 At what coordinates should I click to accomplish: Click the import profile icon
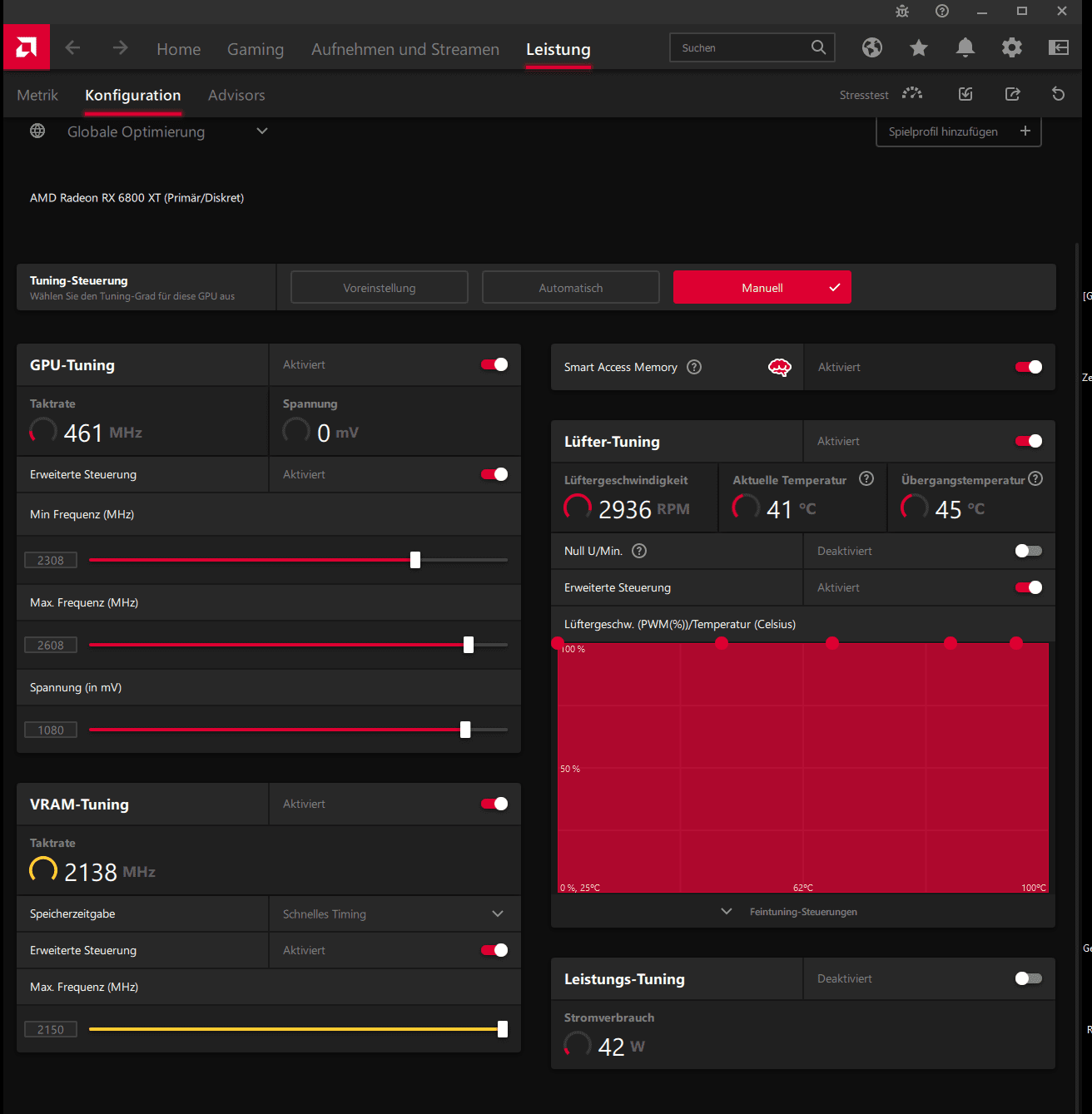(965, 94)
